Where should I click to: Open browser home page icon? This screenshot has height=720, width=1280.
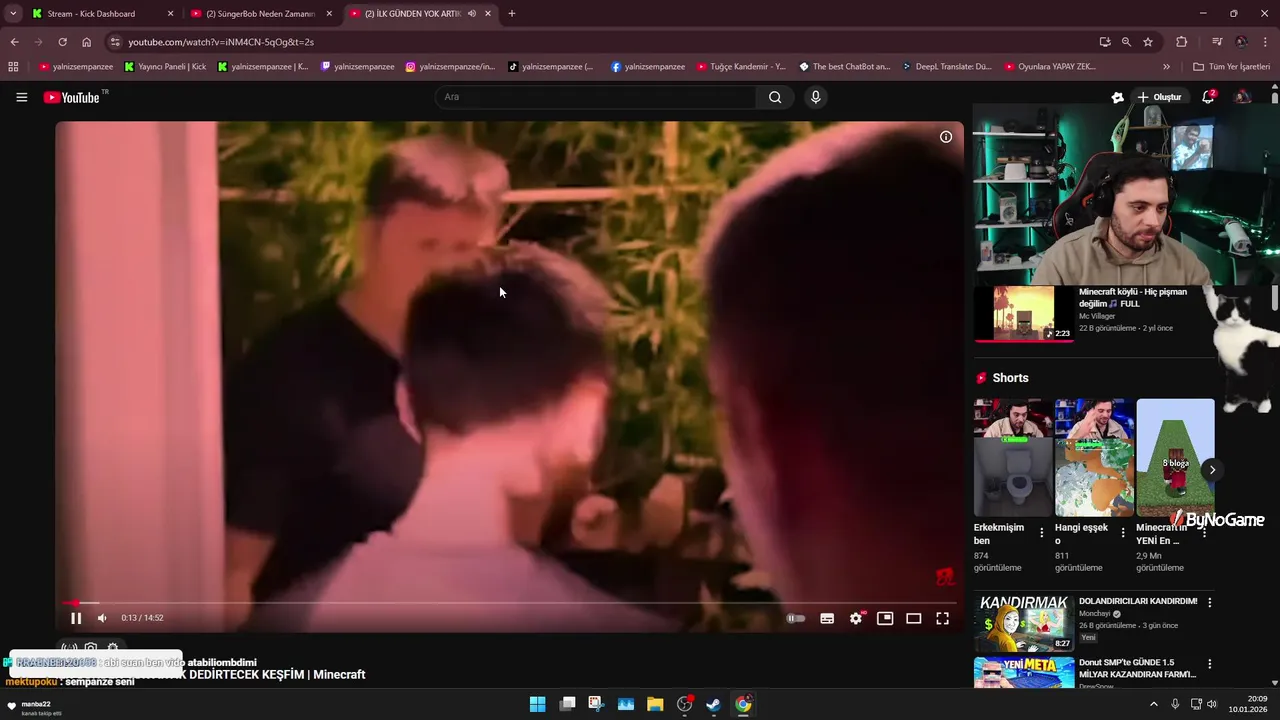(x=87, y=42)
